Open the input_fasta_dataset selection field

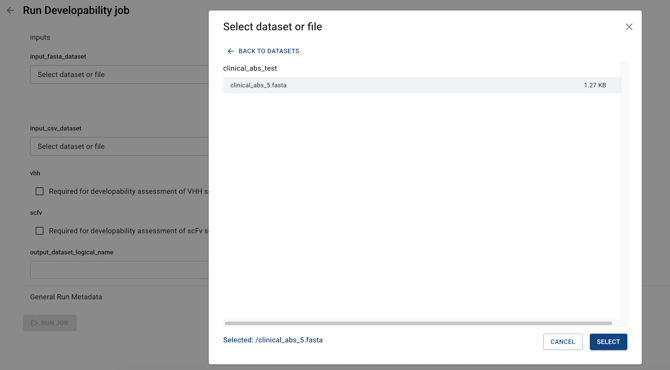coord(119,74)
